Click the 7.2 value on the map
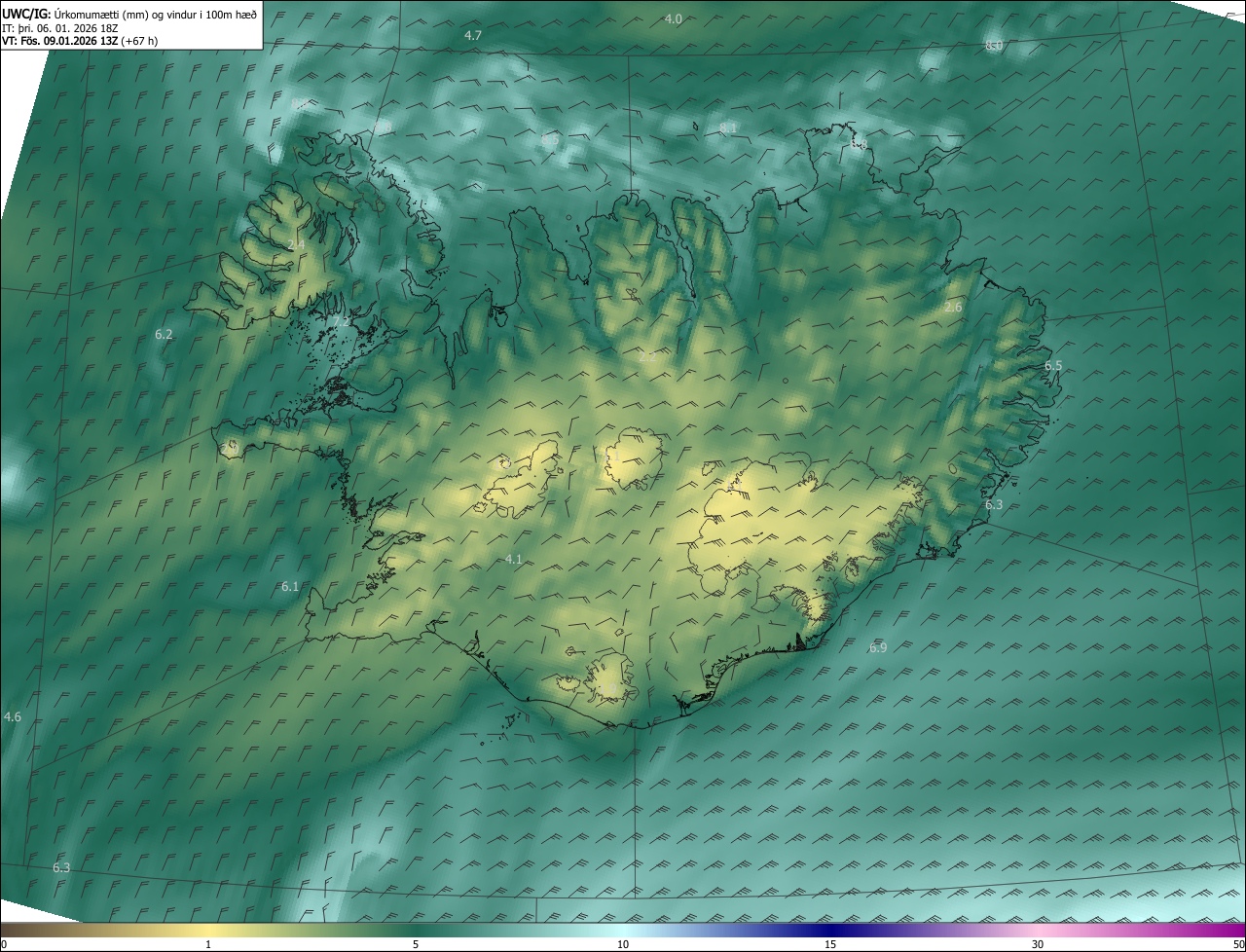The height and width of the screenshot is (952, 1246). (342, 321)
